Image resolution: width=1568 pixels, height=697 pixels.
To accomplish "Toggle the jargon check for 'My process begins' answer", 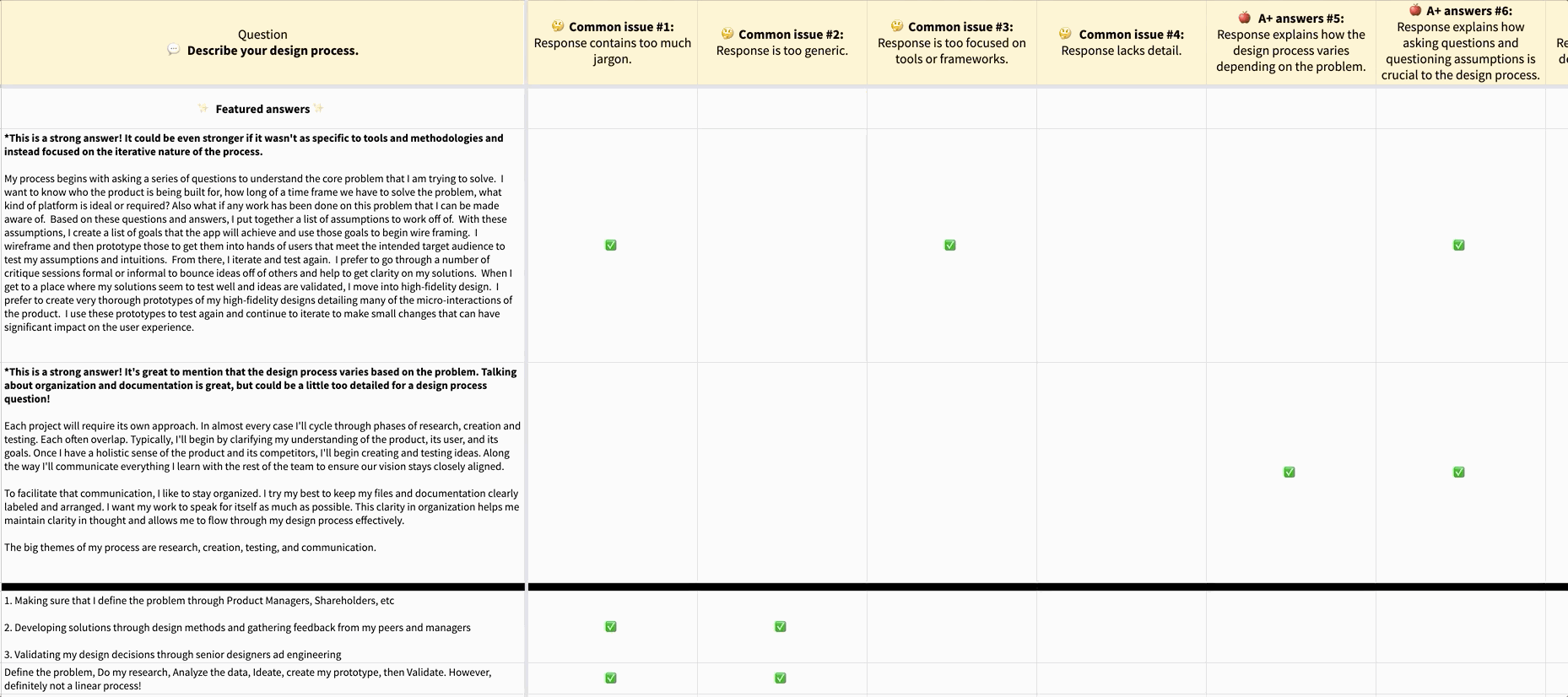I will (611, 246).
